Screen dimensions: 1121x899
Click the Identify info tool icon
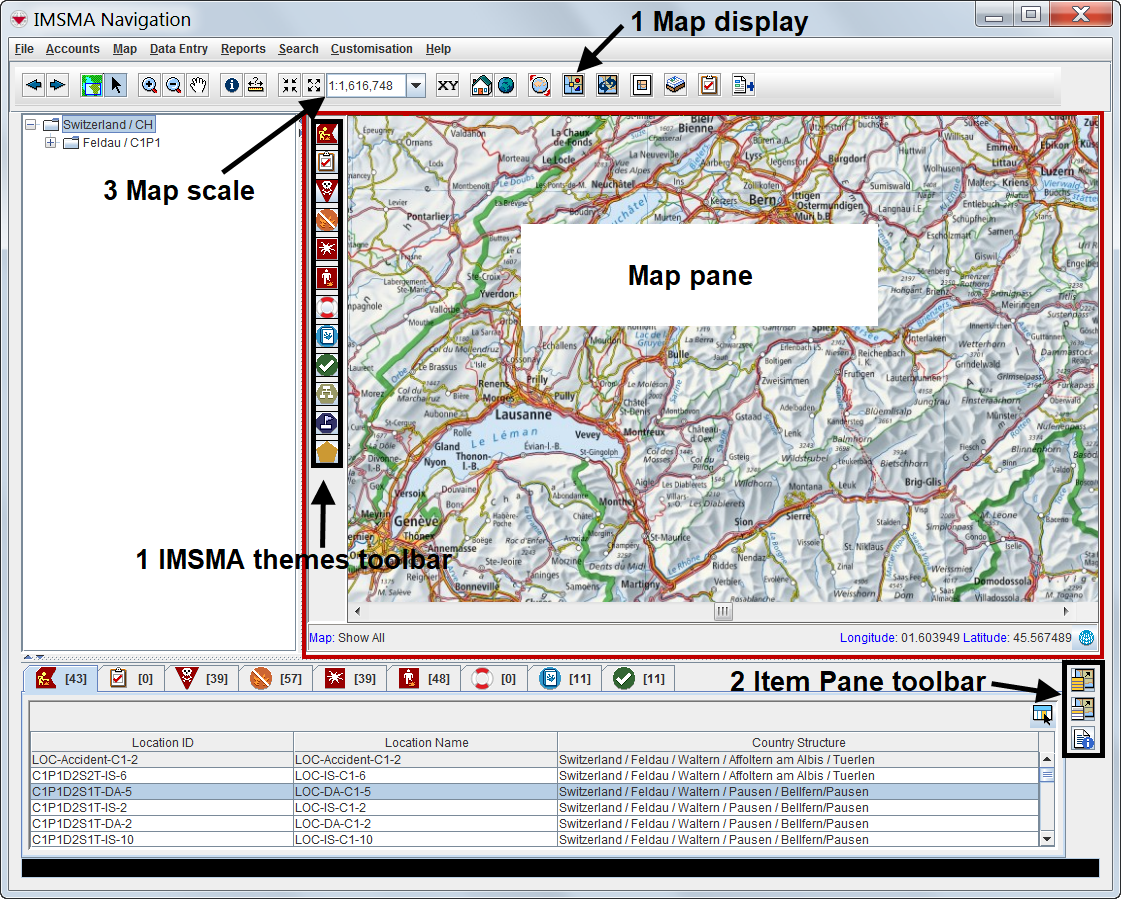tap(232, 85)
